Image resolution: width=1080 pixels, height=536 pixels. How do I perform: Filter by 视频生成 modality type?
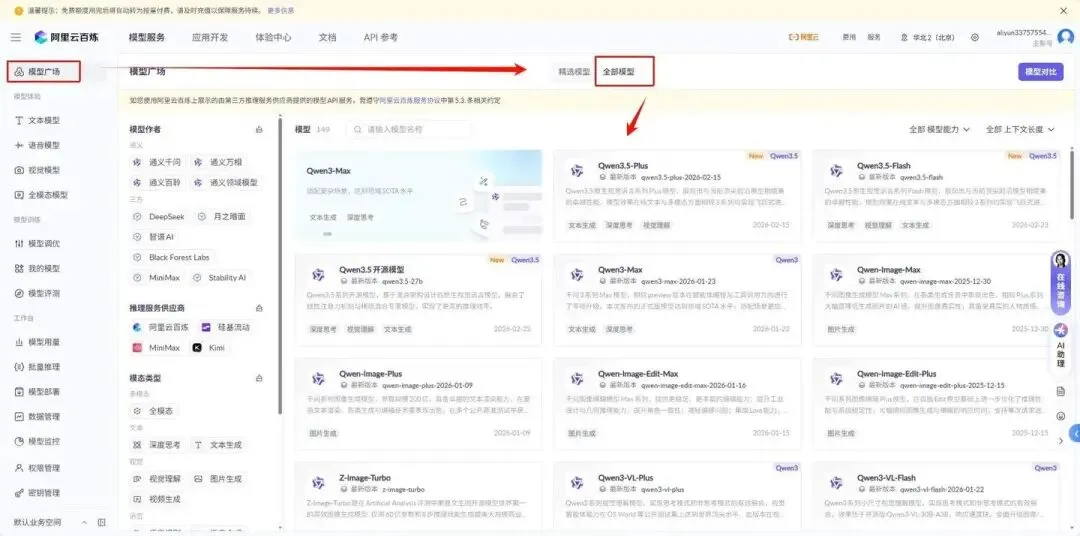pyautogui.click(x=158, y=499)
